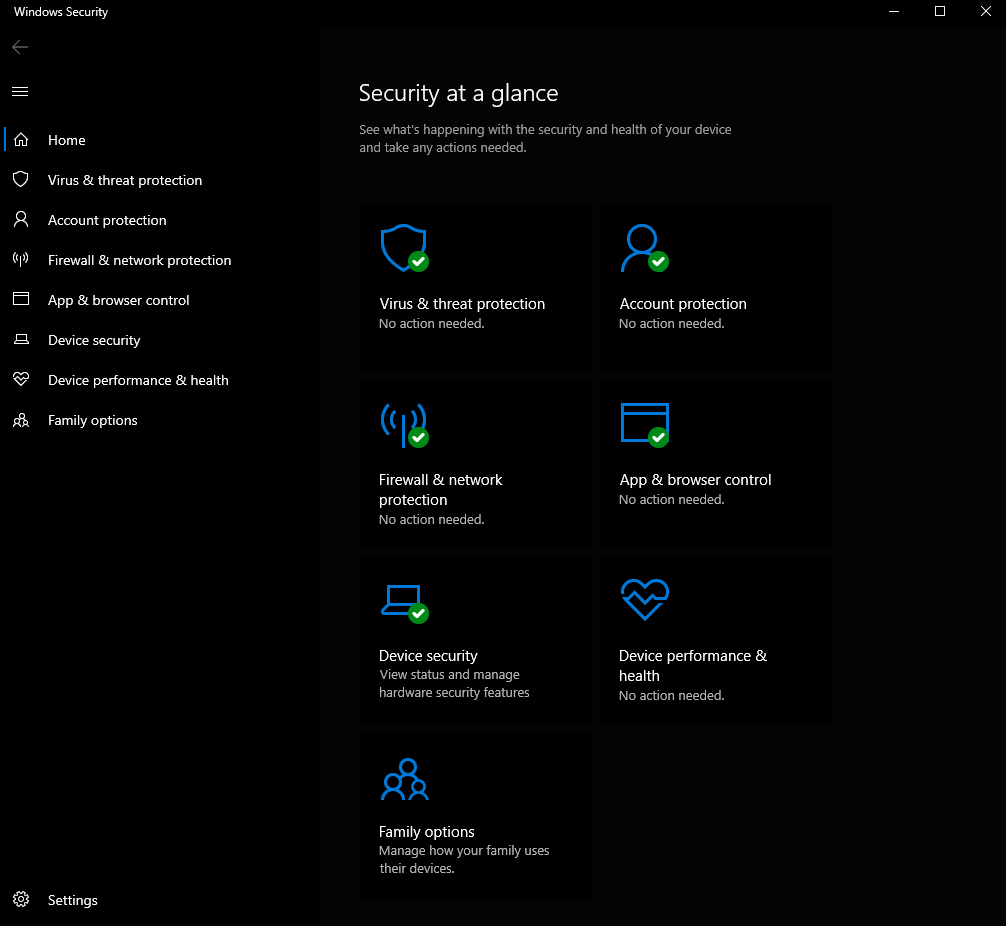Open Family options in the sidebar

pyautogui.click(x=93, y=420)
